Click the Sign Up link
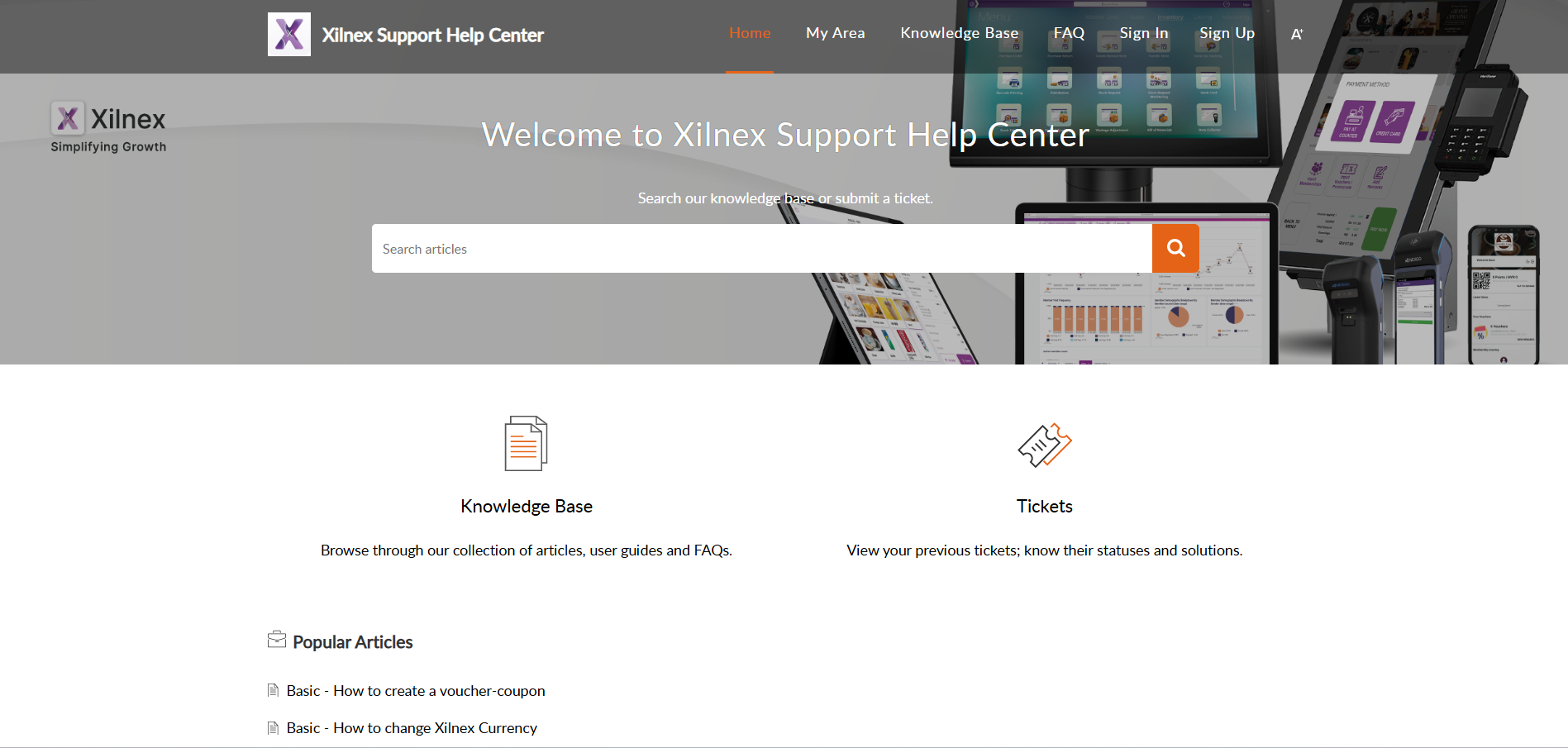Viewport: 1568px width, 748px height. tap(1227, 33)
